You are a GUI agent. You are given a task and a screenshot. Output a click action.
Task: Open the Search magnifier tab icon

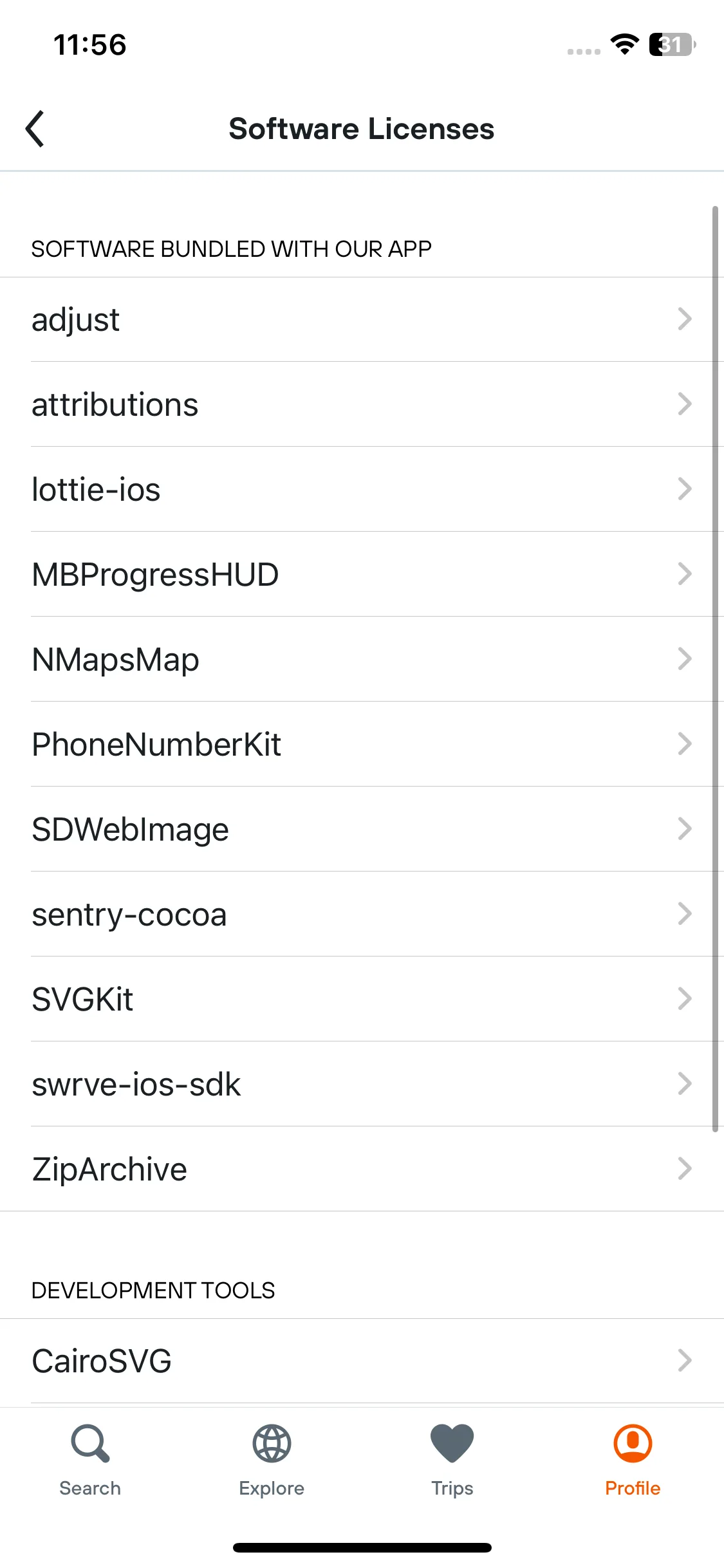click(90, 1443)
